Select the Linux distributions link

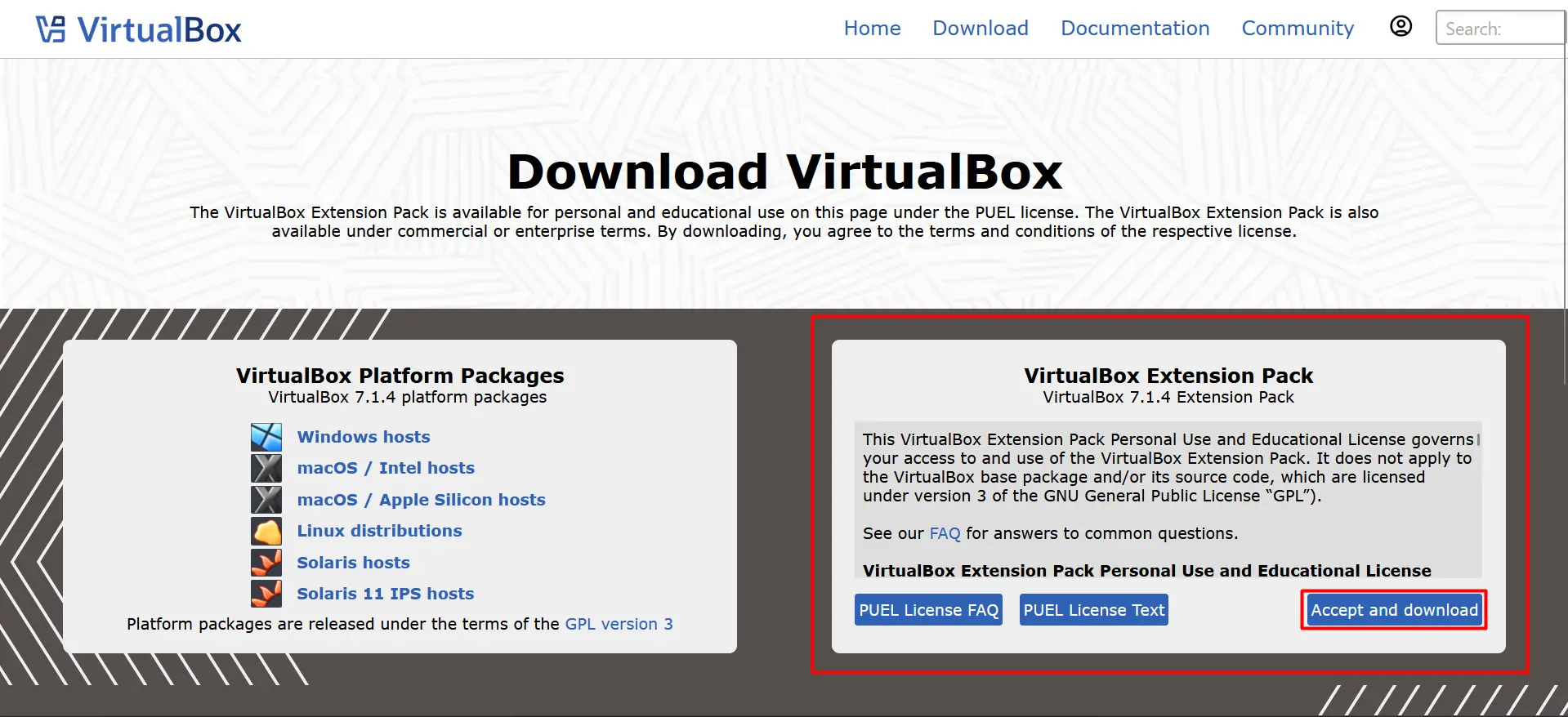pos(379,531)
